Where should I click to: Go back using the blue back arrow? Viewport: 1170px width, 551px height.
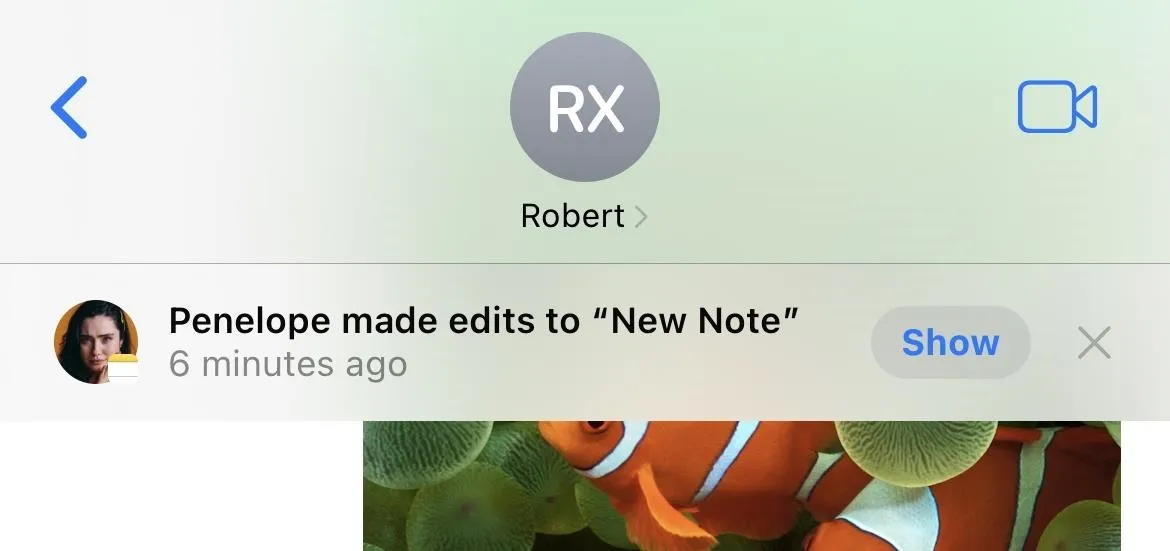click(69, 107)
